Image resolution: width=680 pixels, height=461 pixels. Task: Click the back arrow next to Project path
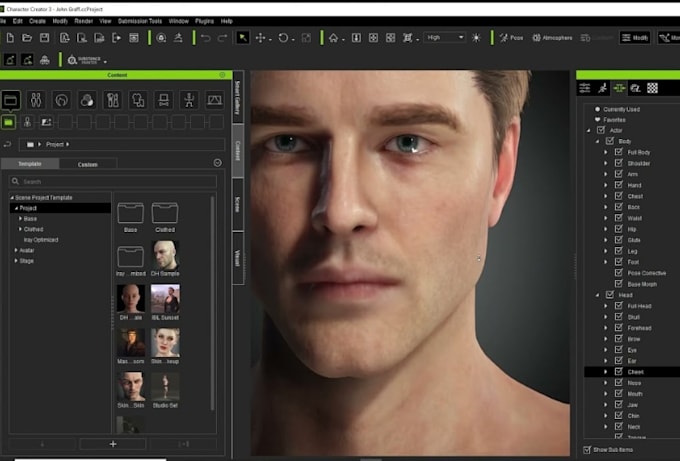[x=7, y=144]
